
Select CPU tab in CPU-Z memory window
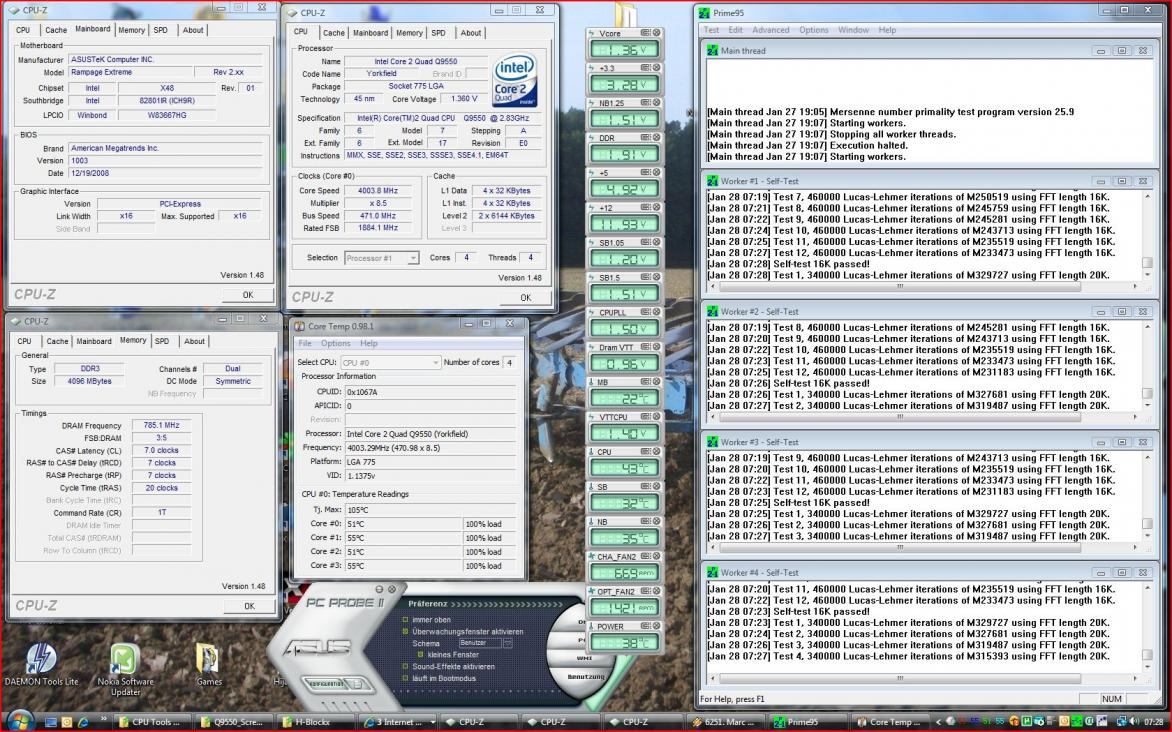25,341
